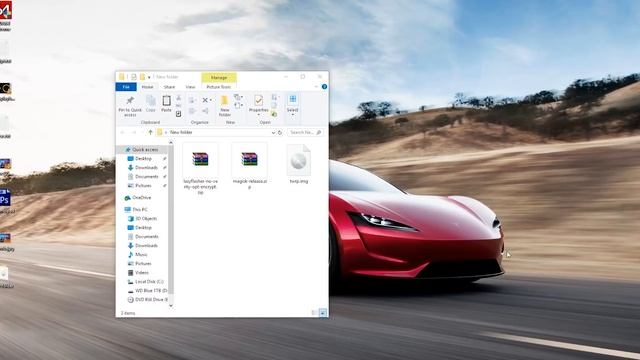Open the address bar history dropdown

273,132
